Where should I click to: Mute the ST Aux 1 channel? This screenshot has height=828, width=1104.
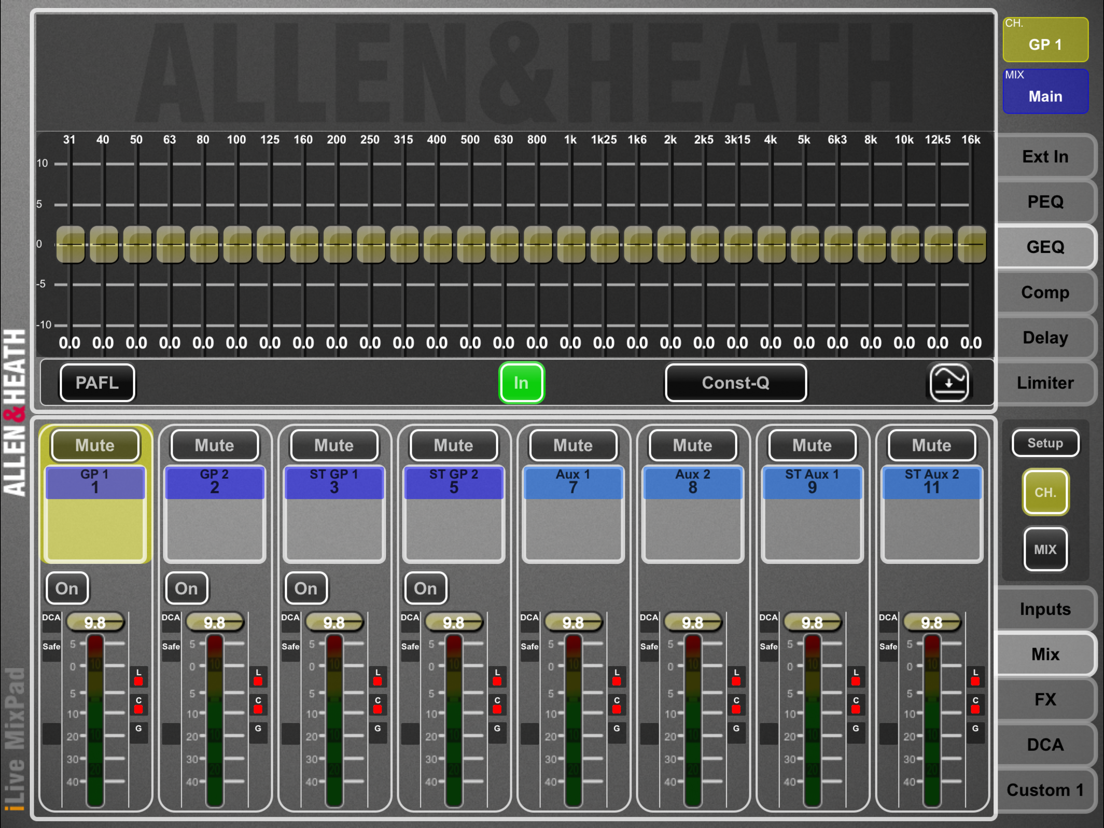pyautogui.click(x=813, y=445)
